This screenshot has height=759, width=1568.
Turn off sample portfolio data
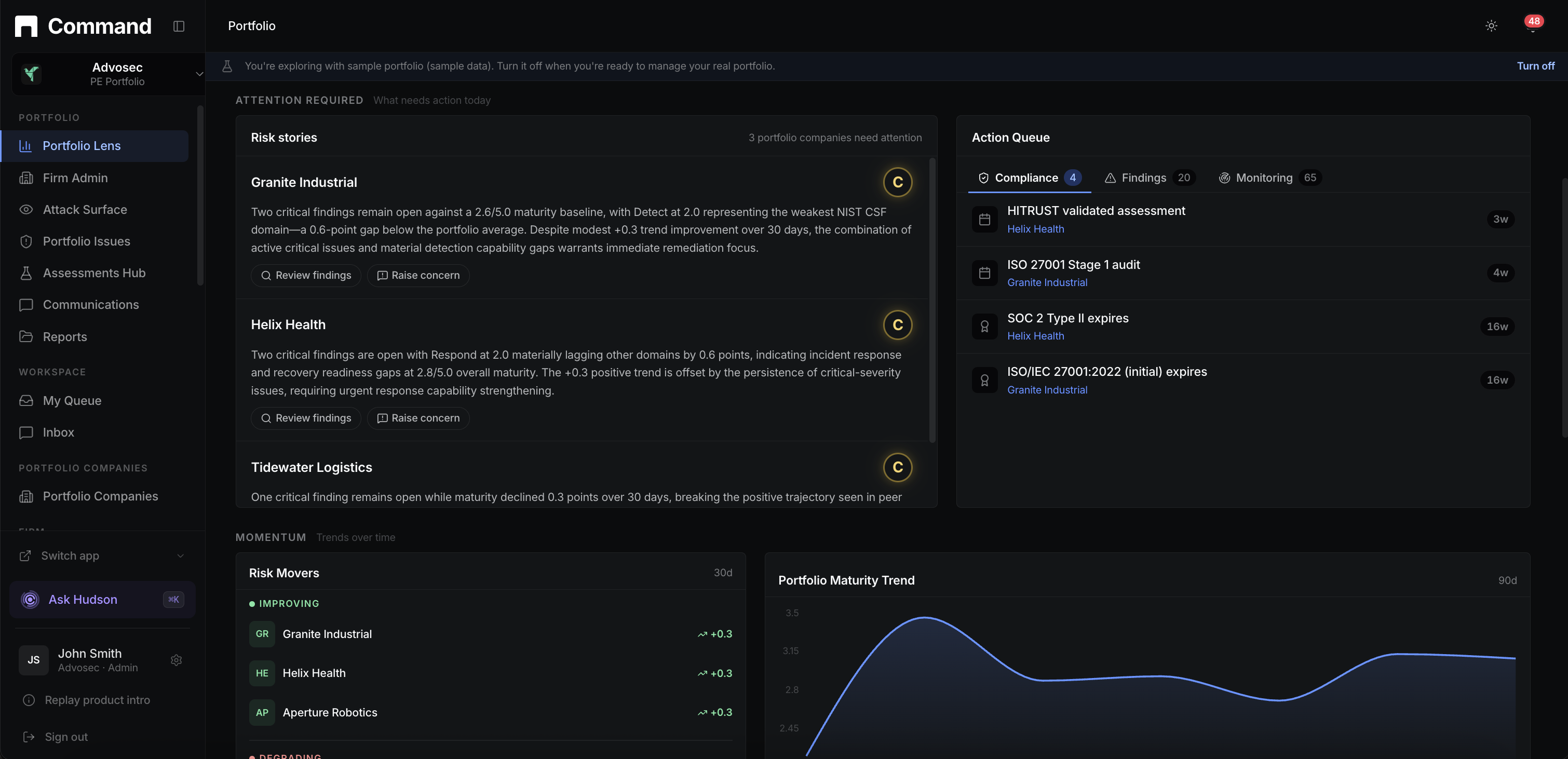tap(1535, 66)
